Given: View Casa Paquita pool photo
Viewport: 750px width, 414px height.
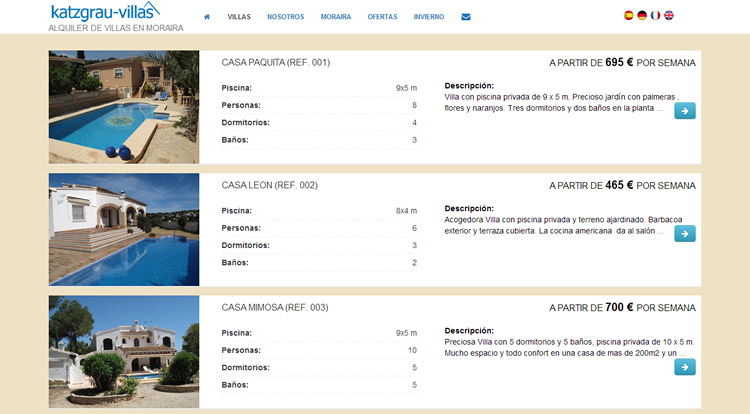Looking at the screenshot, I should tap(124, 107).
